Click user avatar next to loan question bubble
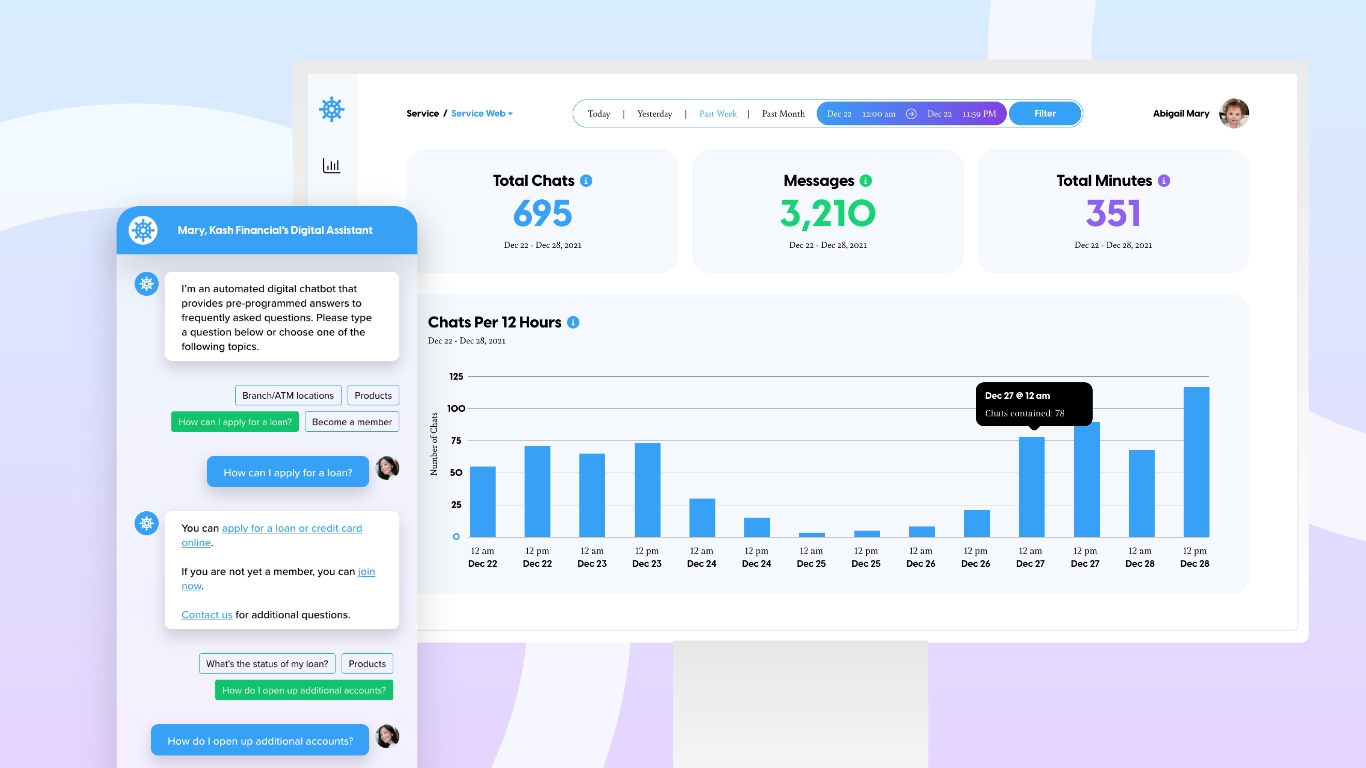Viewport: 1366px width, 768px height. click(387, 468)
